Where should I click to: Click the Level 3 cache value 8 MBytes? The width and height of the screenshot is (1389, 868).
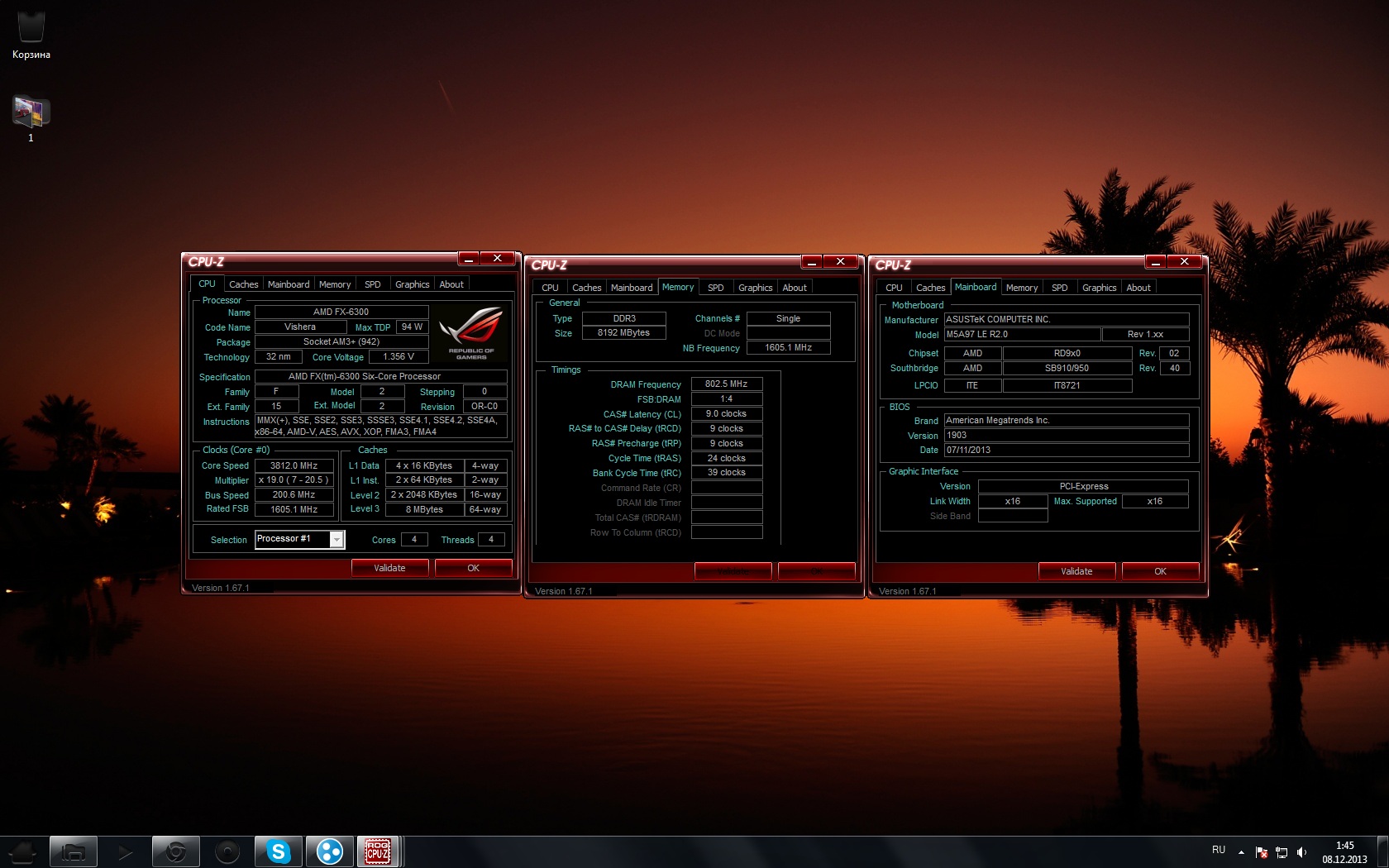click(424, 509)
